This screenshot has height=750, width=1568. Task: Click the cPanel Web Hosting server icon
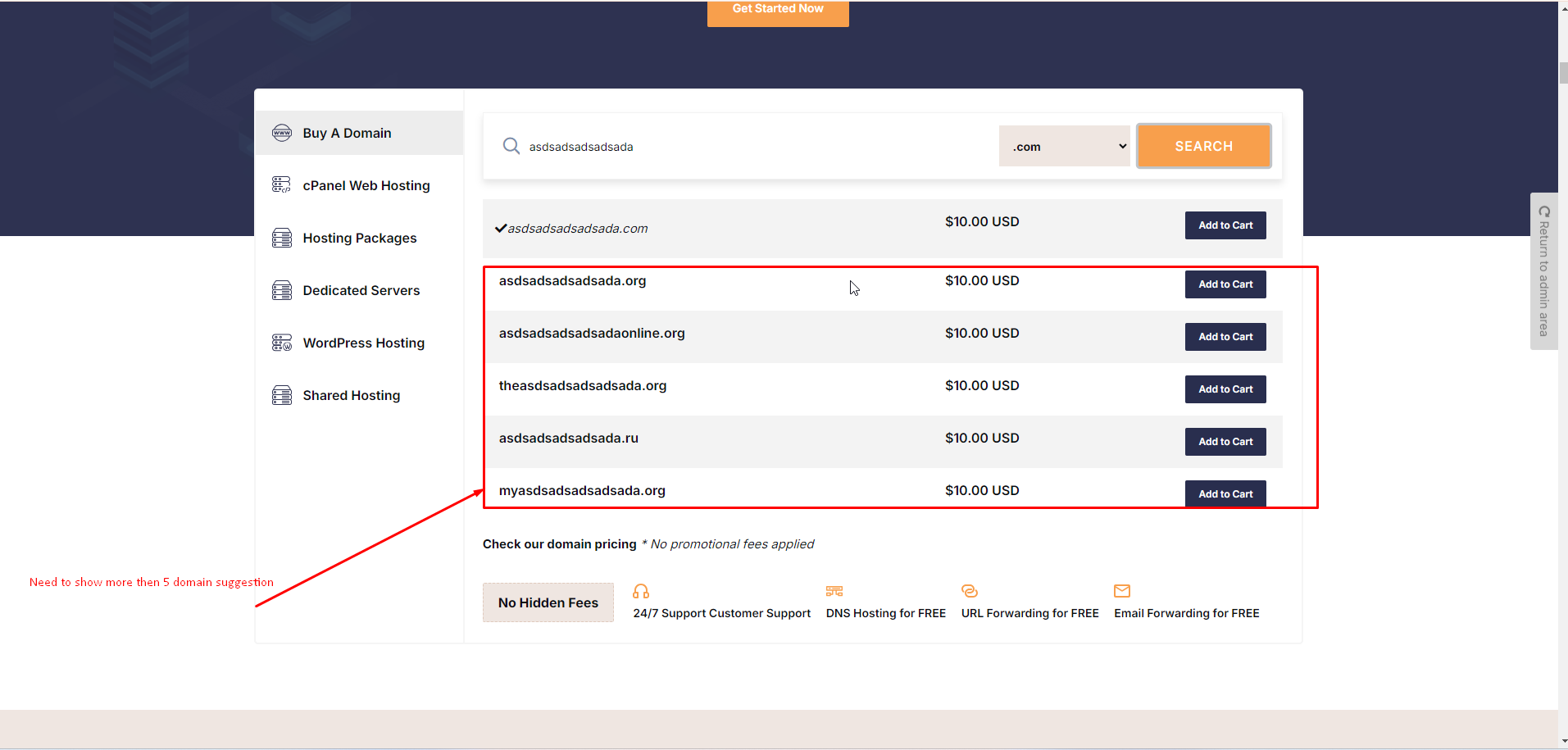(x=281, y=185)
